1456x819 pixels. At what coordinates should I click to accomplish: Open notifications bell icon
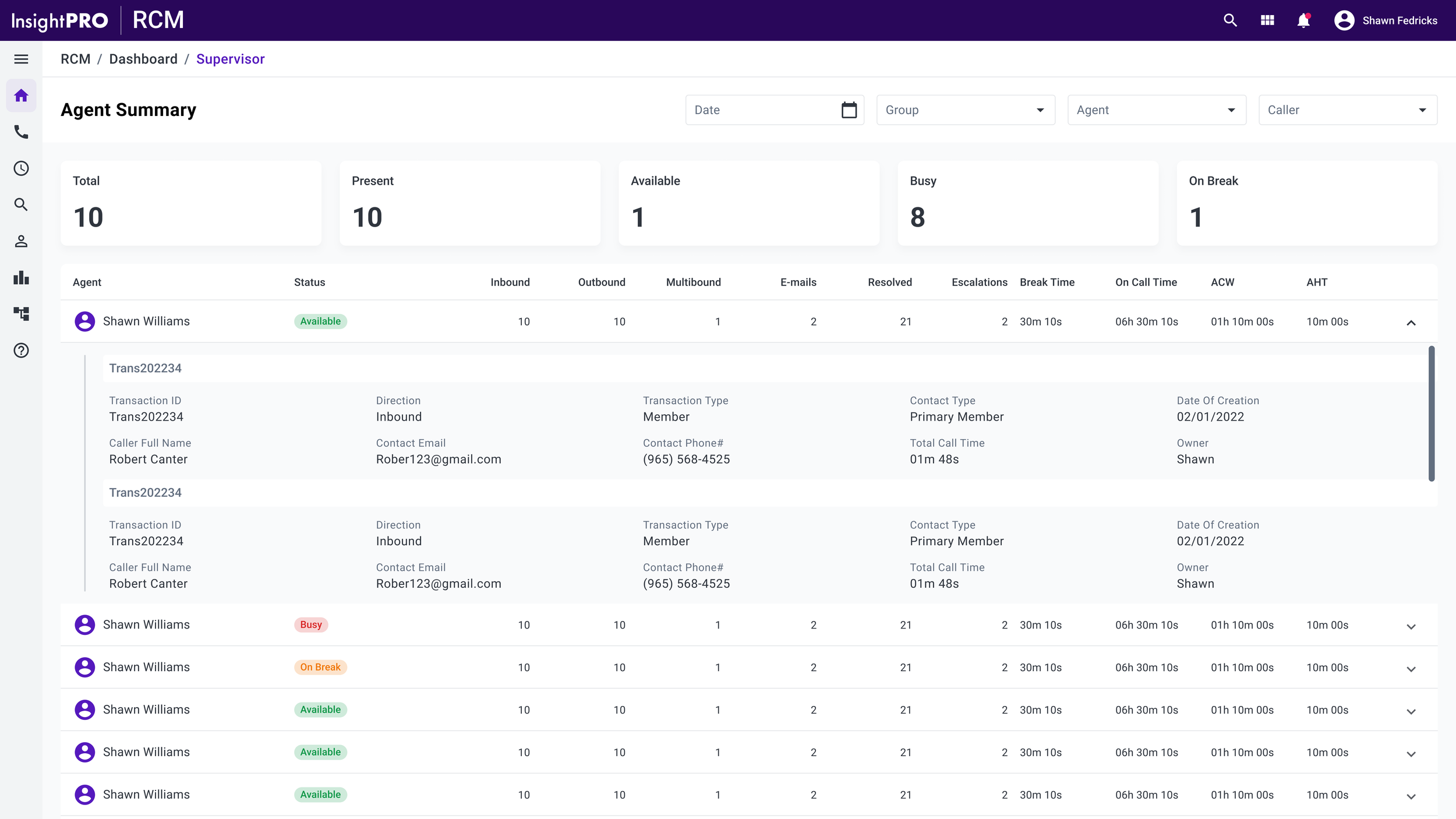click(x=1303, y=20)
